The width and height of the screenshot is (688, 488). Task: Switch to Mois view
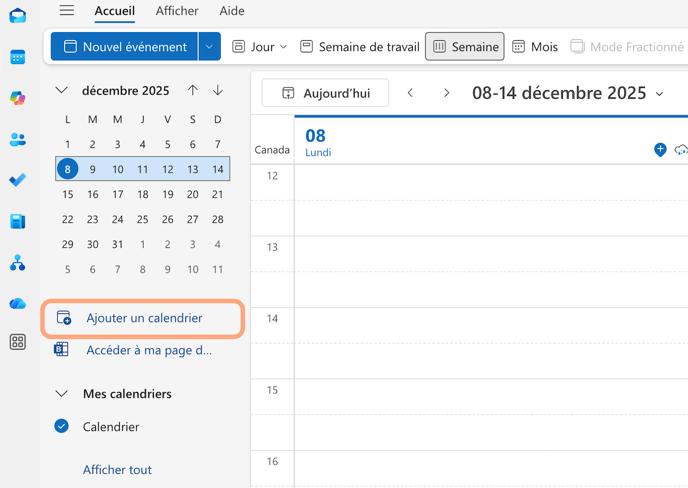tap(535, 47)
